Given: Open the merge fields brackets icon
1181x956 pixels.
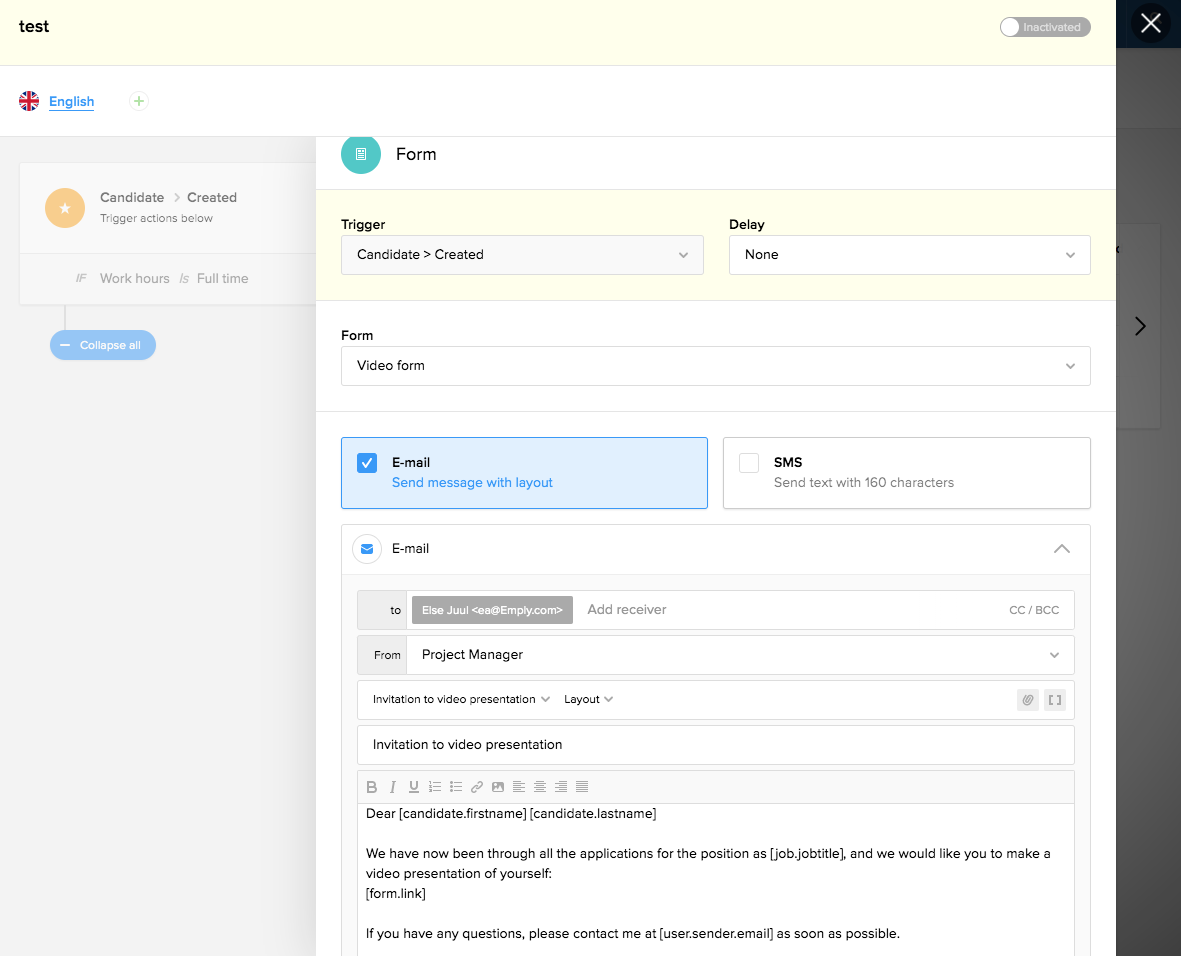Looking at the screenshot, I should pos(1054,700).
